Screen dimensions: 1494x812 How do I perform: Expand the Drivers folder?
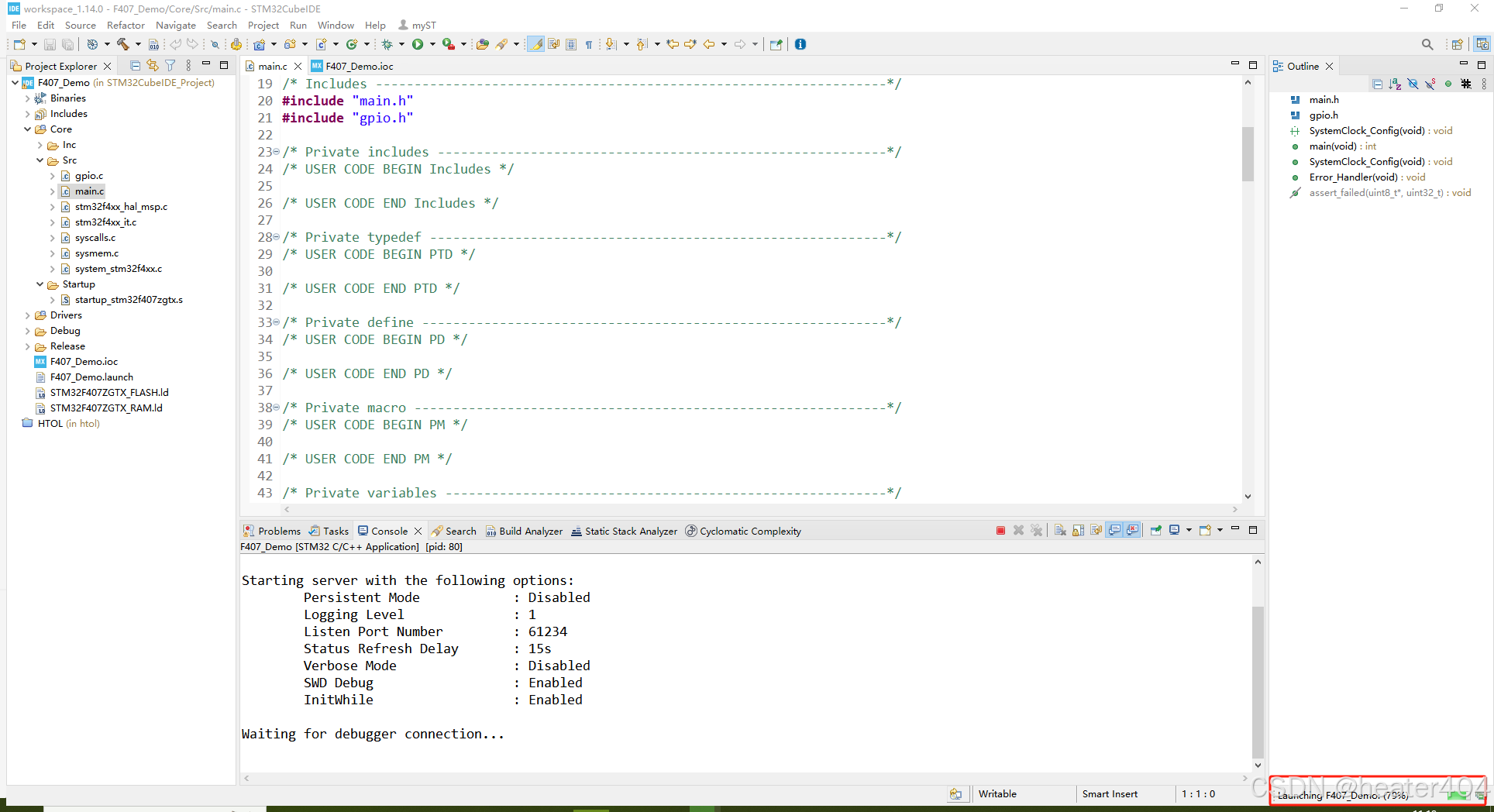coord(27,315)
